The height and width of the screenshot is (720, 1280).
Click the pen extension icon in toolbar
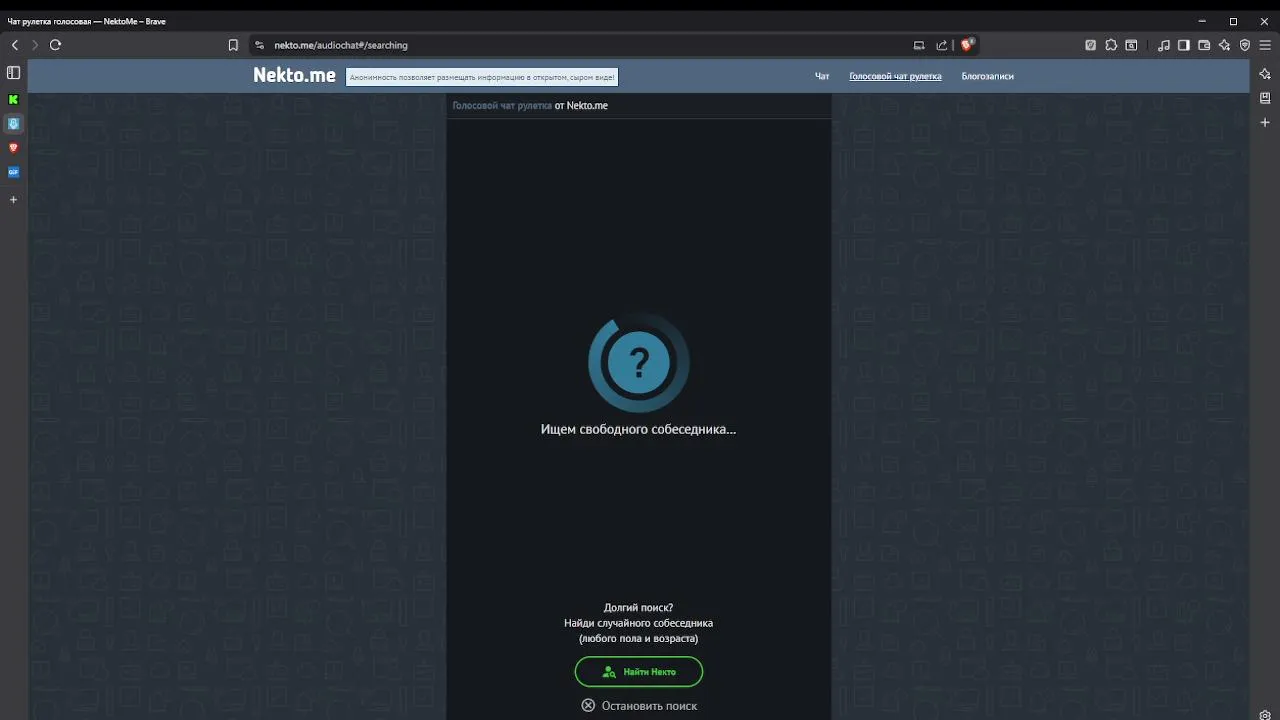(x=1091, y=45)
